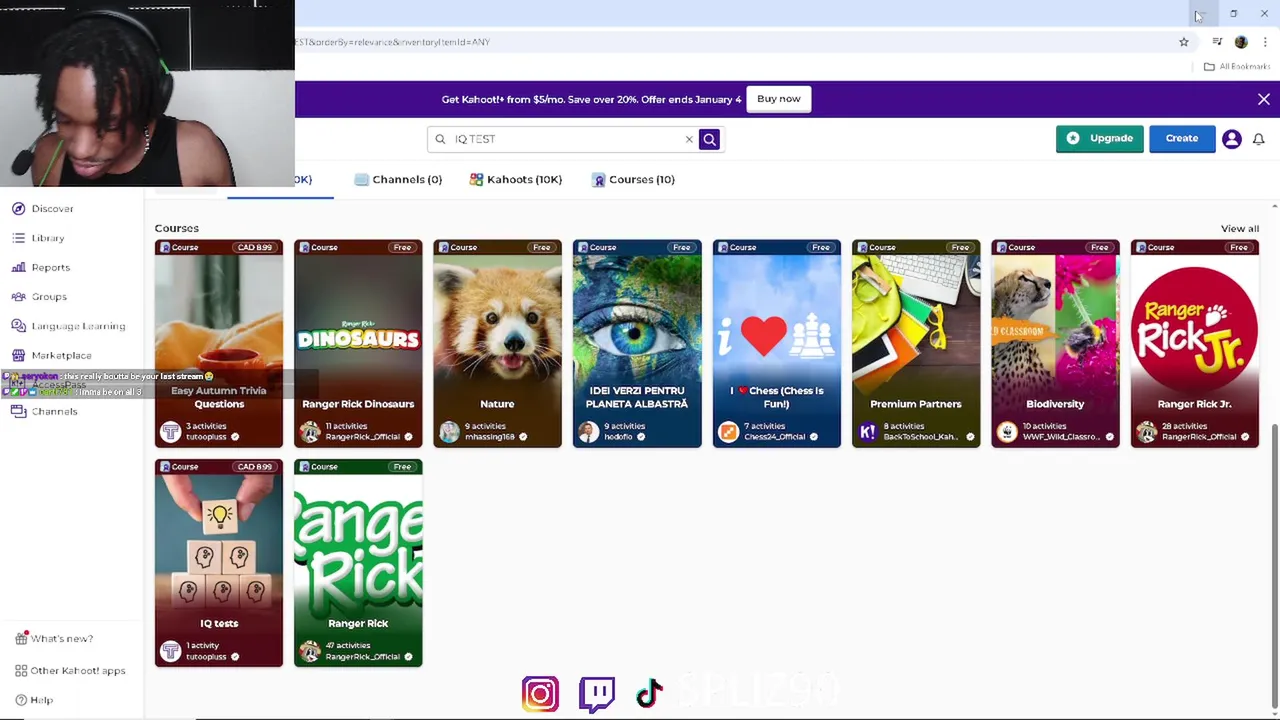Screen dimensions: 1280x720
Task: Open Library in the sidebar
Action: 39,238
